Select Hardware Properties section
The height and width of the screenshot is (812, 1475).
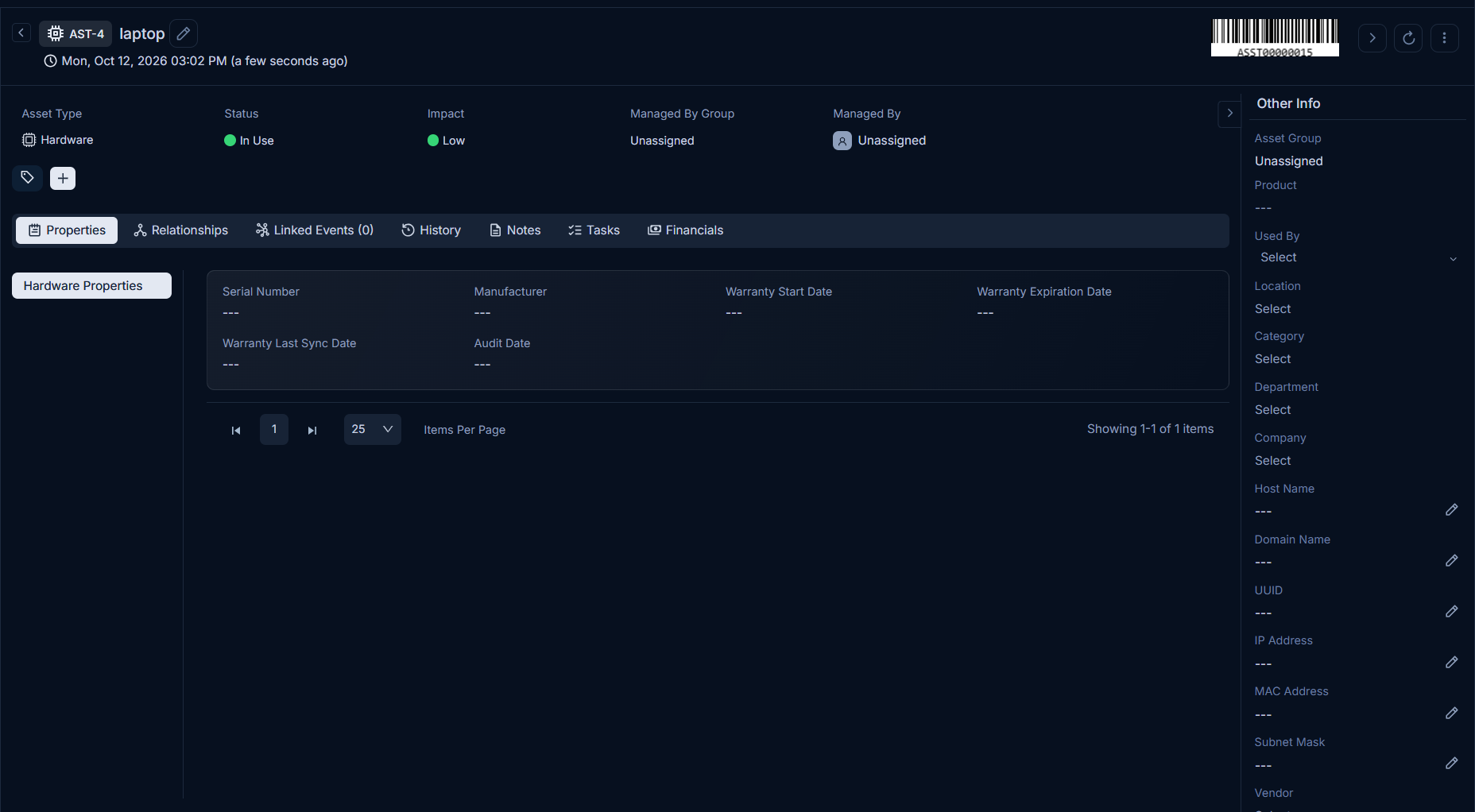click(x=91, y=286)
